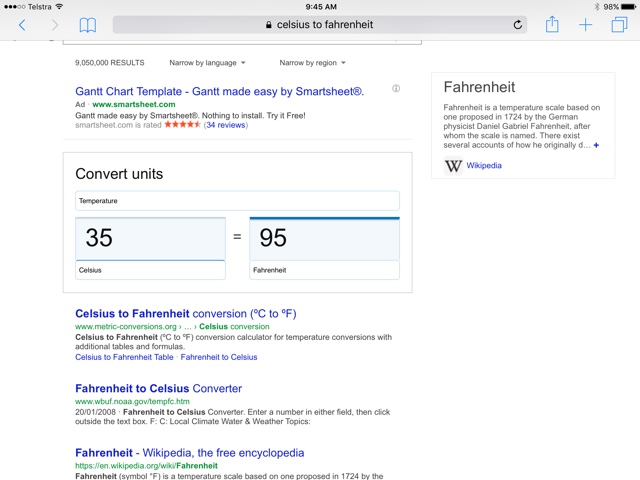Screen dimensions: 640x480
Task: Tap the battery 98% status indicator
Action: pos(620,7)
